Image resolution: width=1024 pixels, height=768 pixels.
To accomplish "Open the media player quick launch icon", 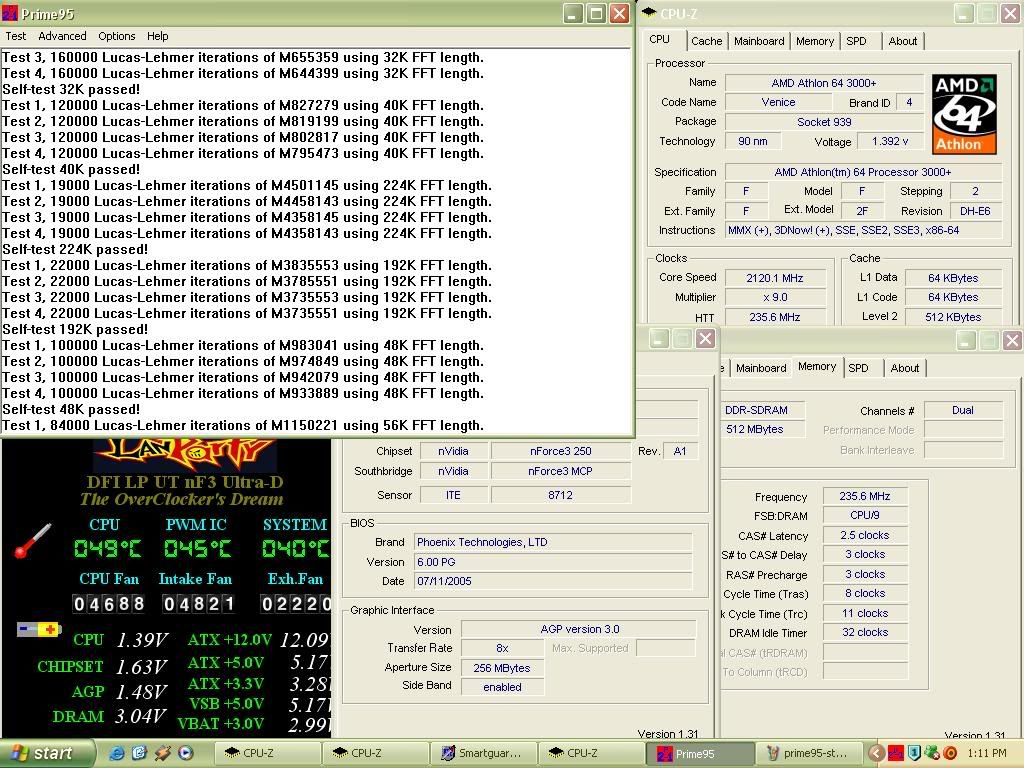I will 185,753.
